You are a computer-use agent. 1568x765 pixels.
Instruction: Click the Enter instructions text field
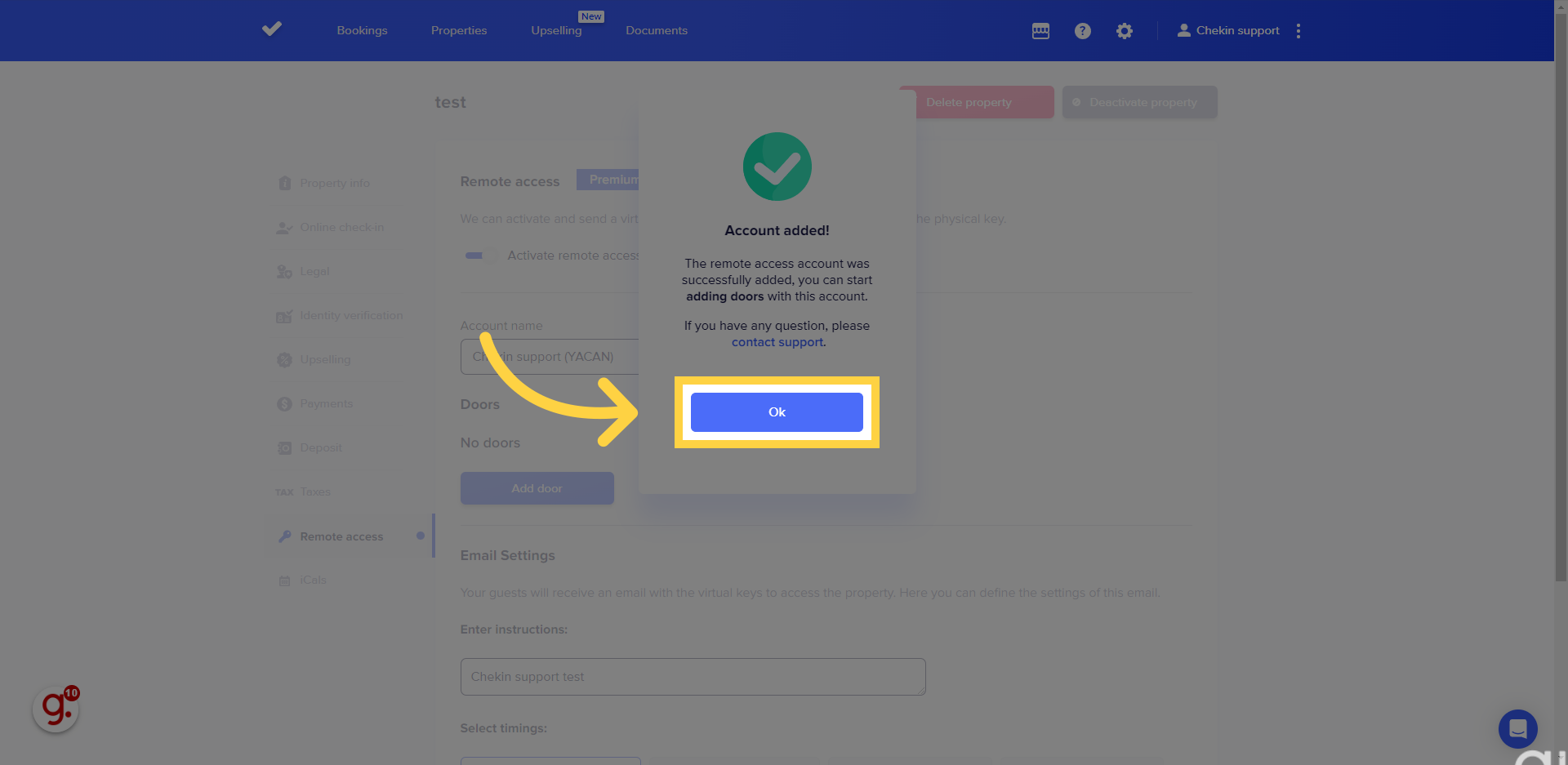693,677
